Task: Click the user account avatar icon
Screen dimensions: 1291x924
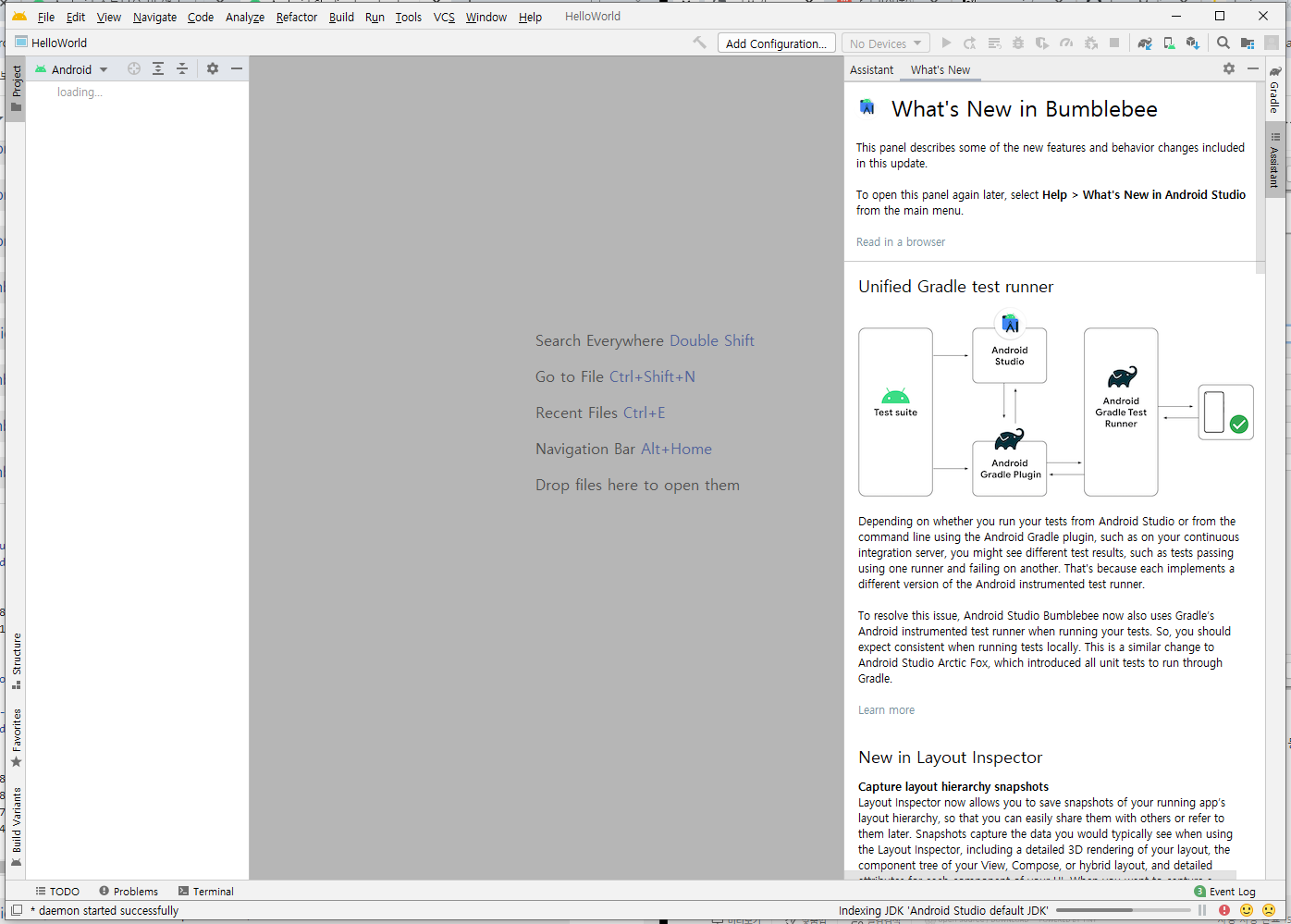Action: point(1272,43)
